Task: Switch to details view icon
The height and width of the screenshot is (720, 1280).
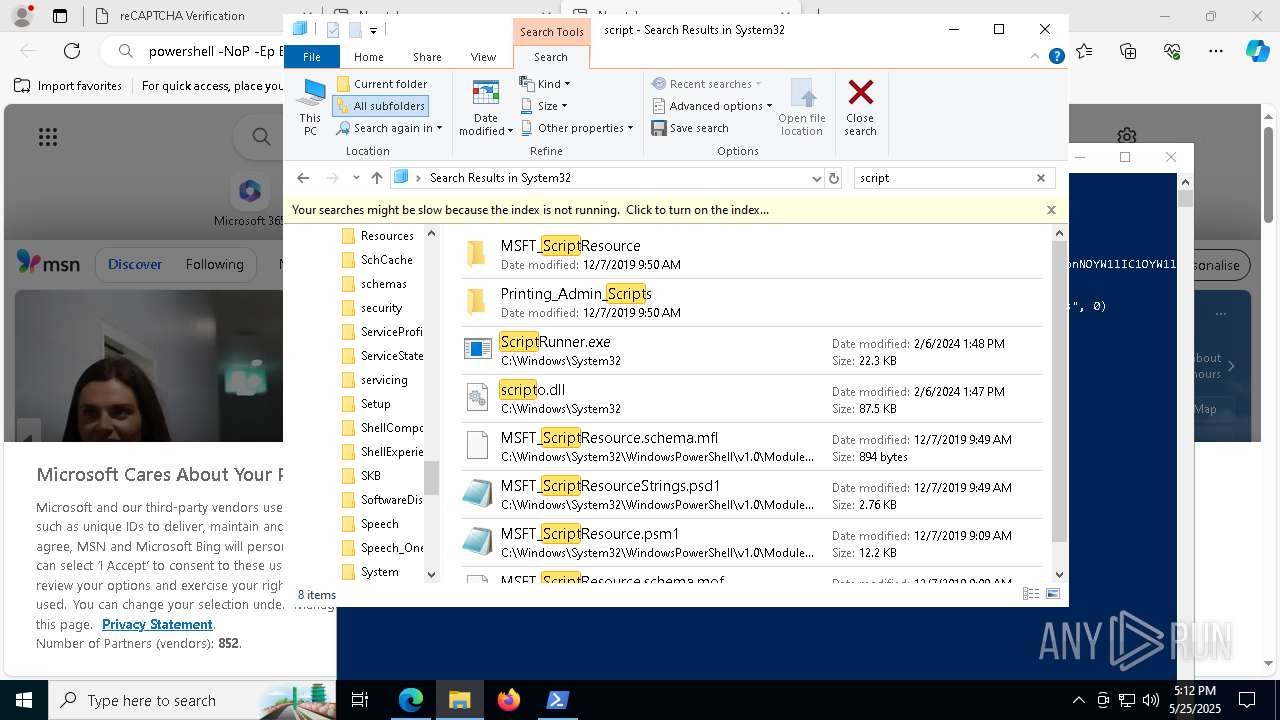Action: coord(1031,594)
